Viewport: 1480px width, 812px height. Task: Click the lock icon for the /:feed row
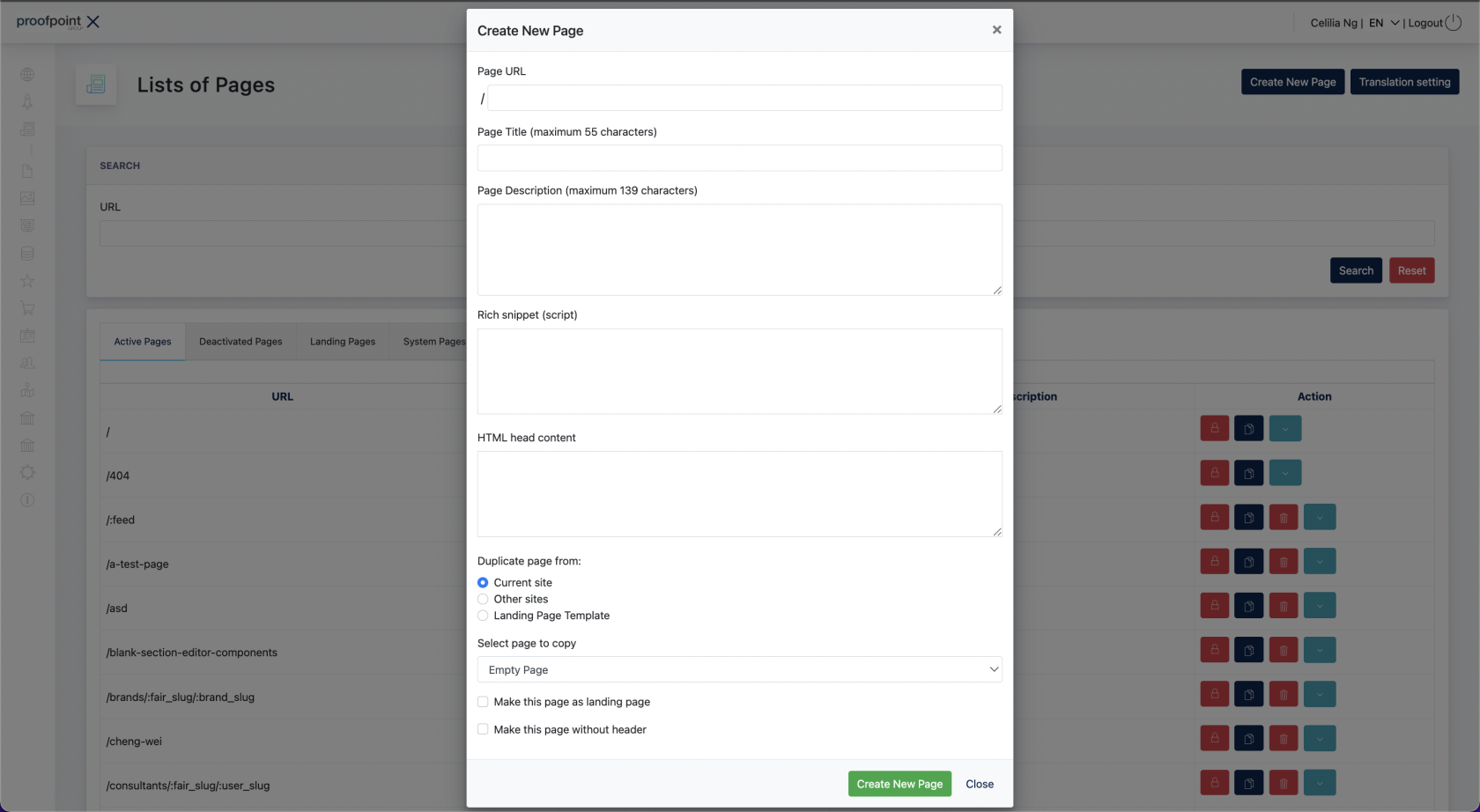(x=1214, y=517)
